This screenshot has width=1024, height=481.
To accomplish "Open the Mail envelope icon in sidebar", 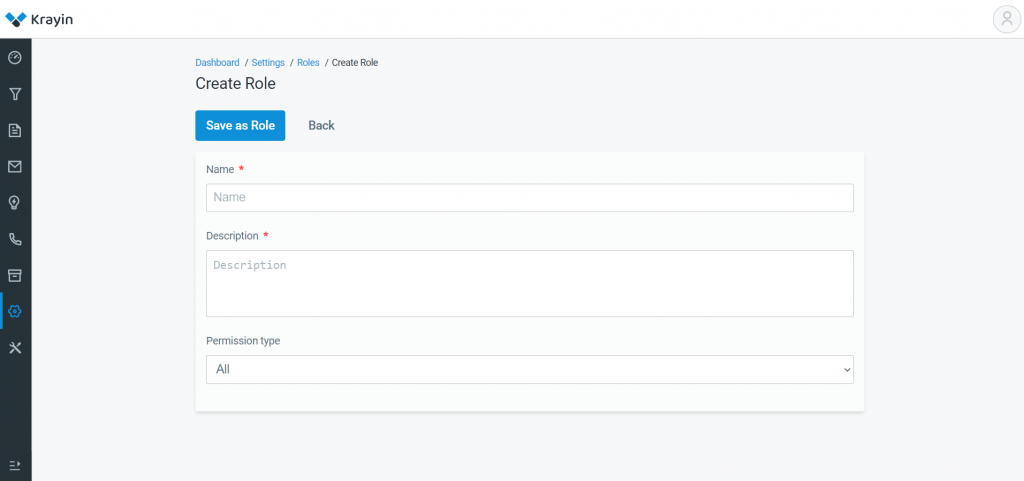I will tap(15, 166).
